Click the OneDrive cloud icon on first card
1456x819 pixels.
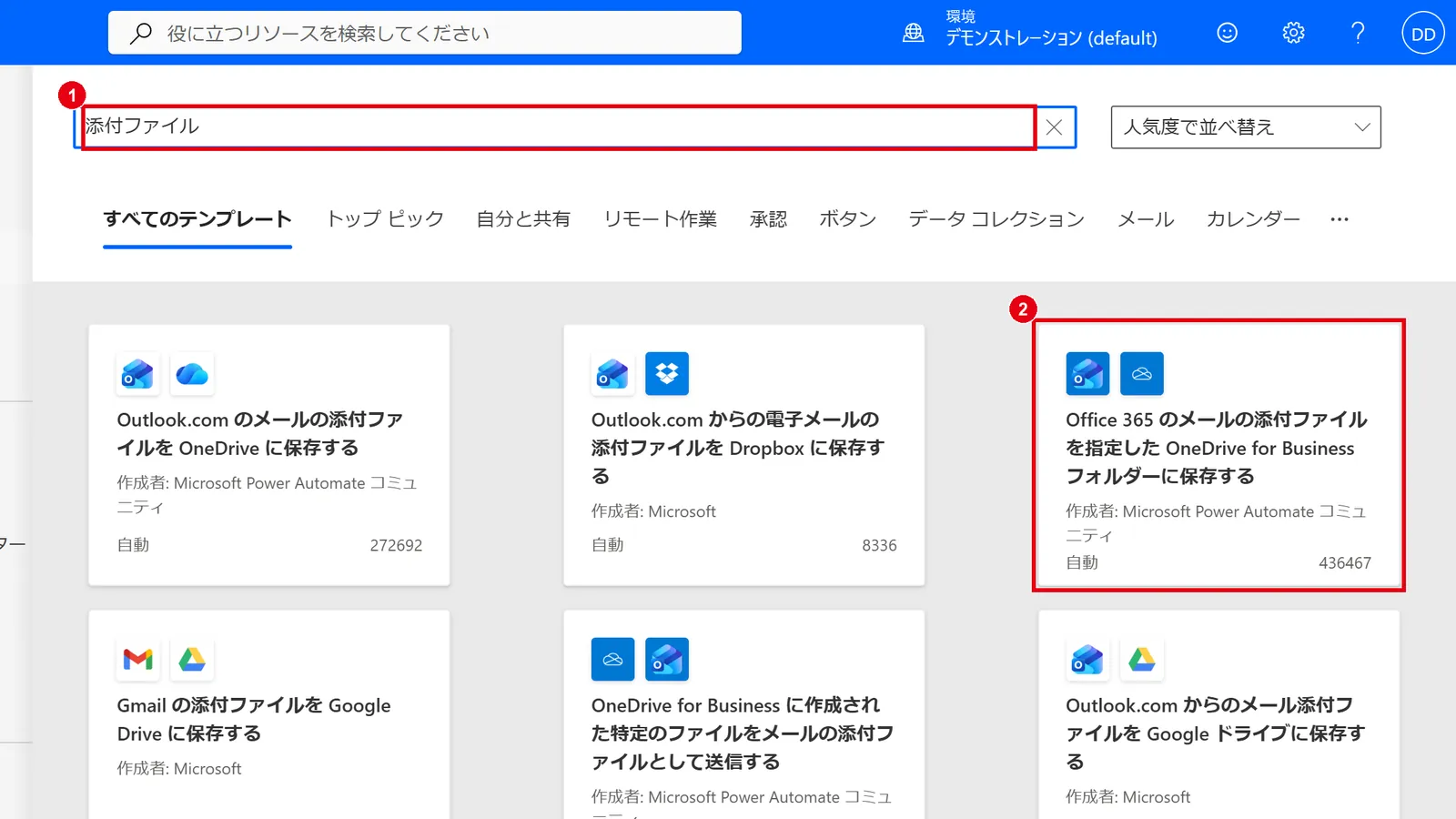(192, 374)
